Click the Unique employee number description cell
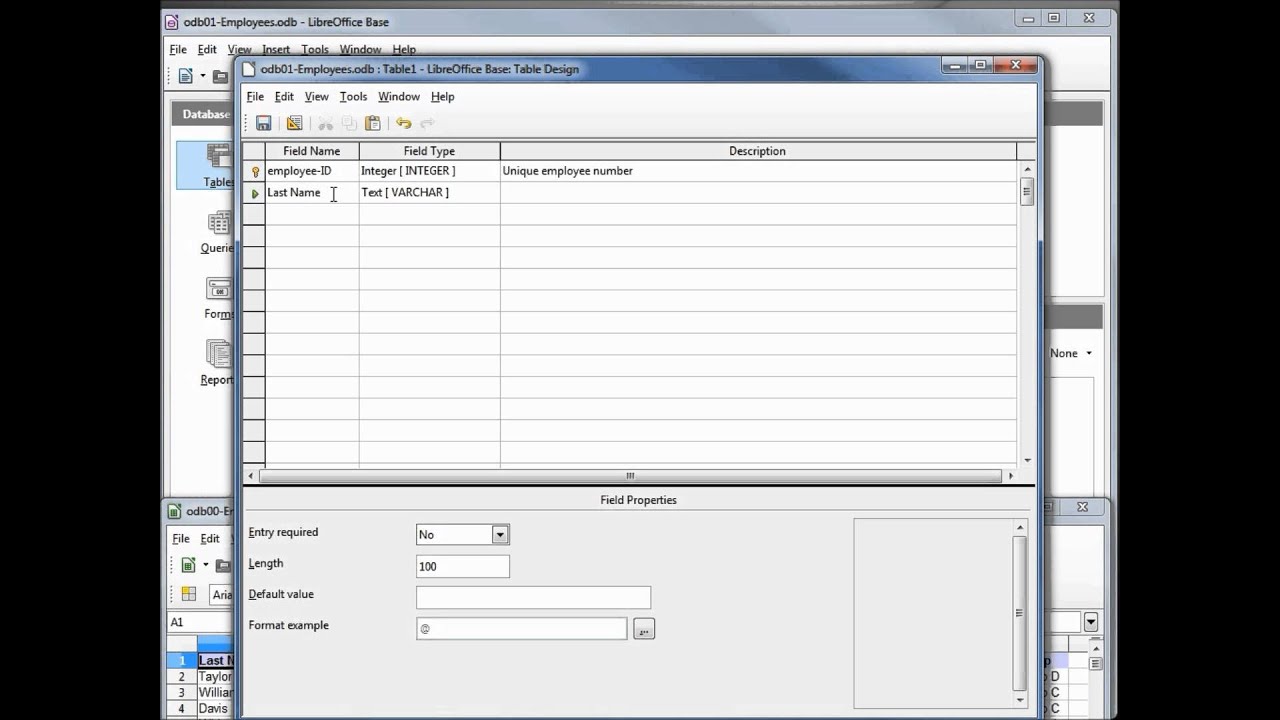 [758, 171]
